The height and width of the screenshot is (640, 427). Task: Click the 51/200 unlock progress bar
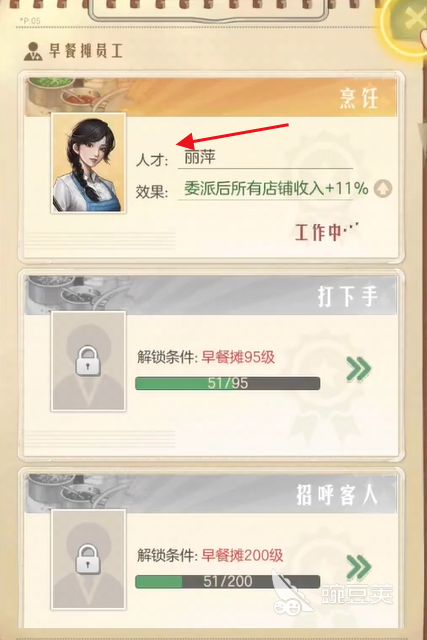coord(227,581)
